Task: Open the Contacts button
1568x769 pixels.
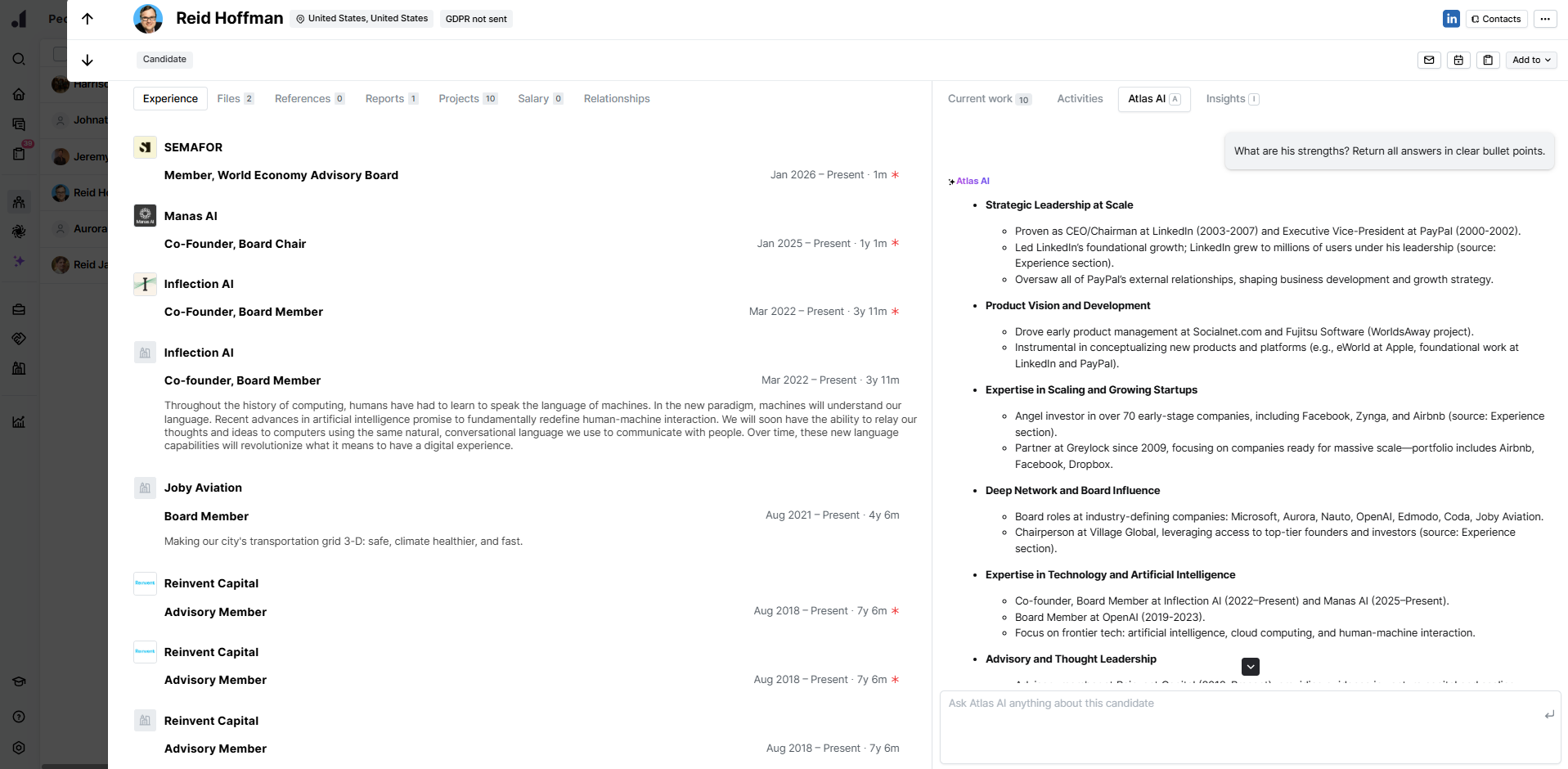Action: coord(1496,19)
